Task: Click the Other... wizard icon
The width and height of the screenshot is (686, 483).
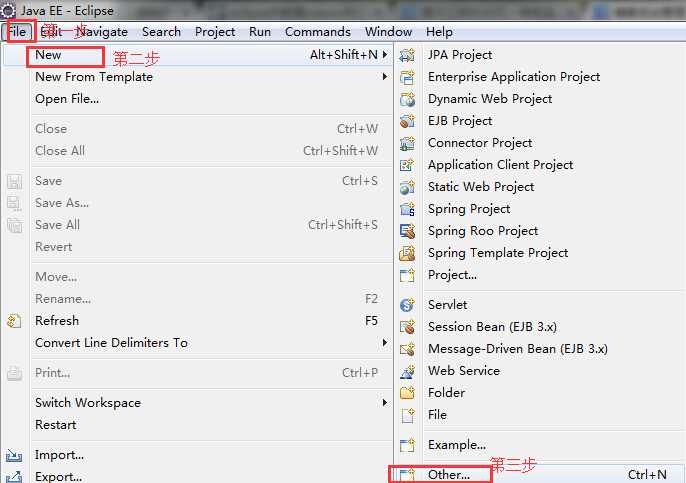Action: (x=407, y=475)
